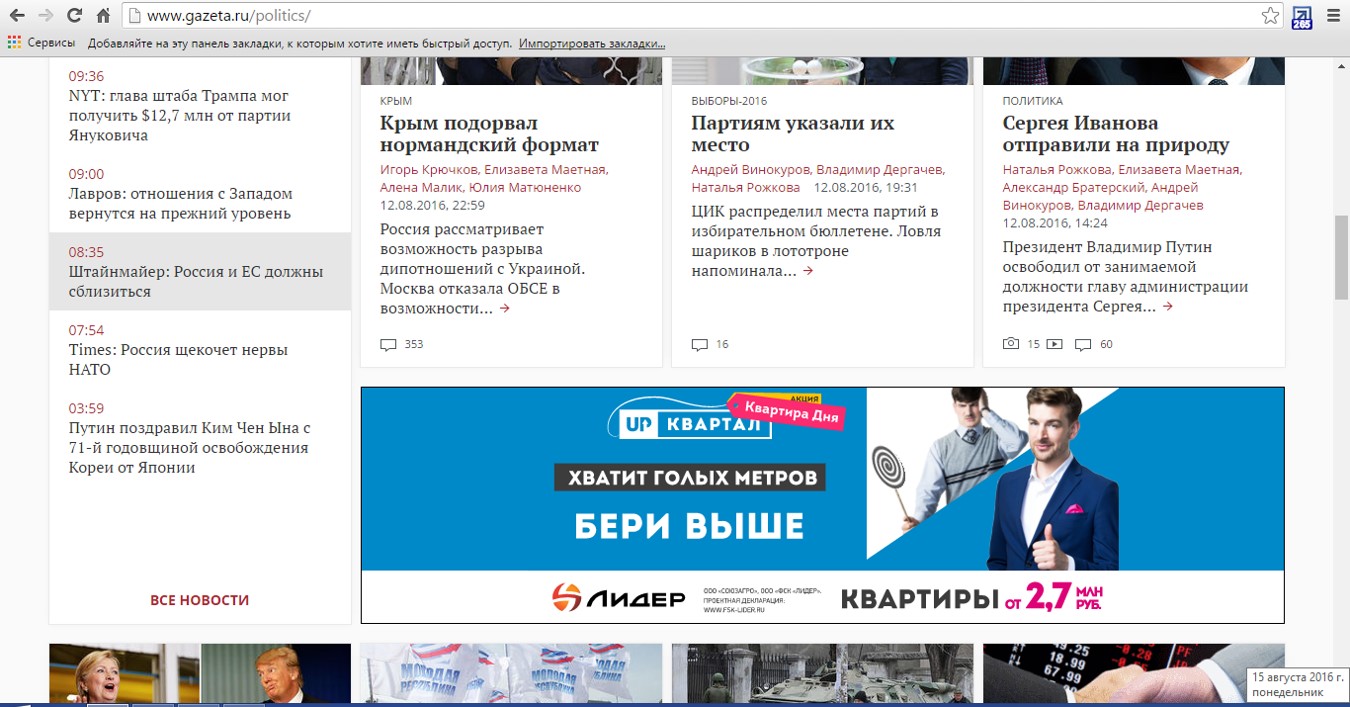Bookmark this page with the star icon
Viewport: 1350px width, 707px height.
click(1270, 15)
